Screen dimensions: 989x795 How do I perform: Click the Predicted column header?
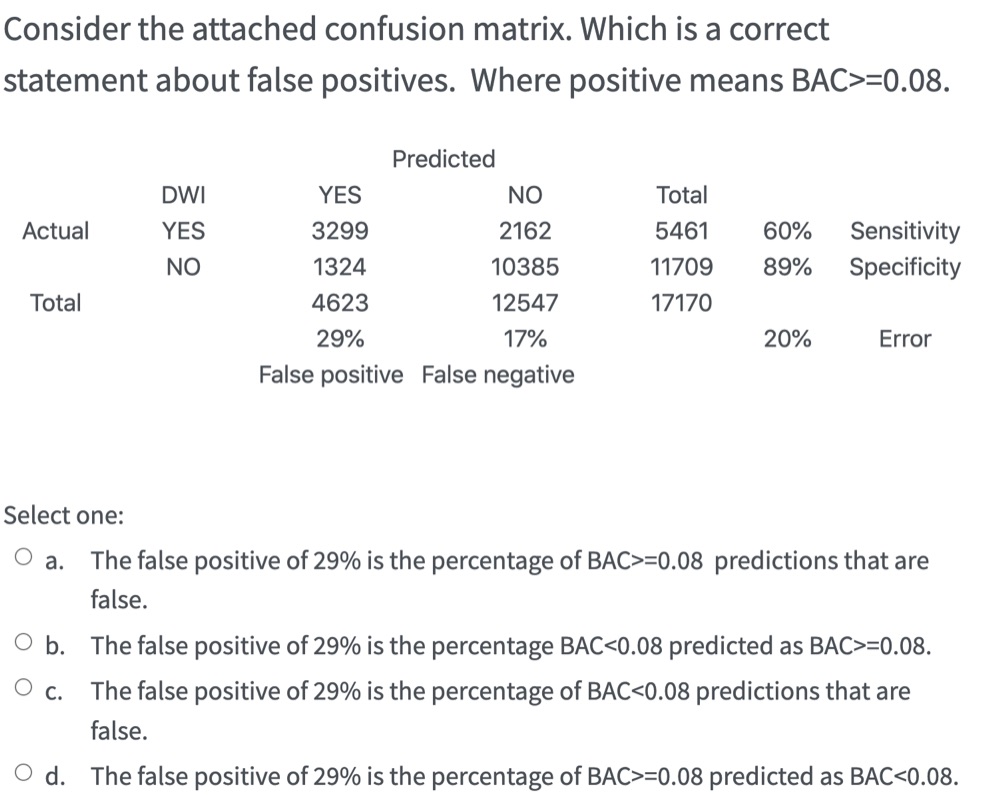tap(443, 158)
